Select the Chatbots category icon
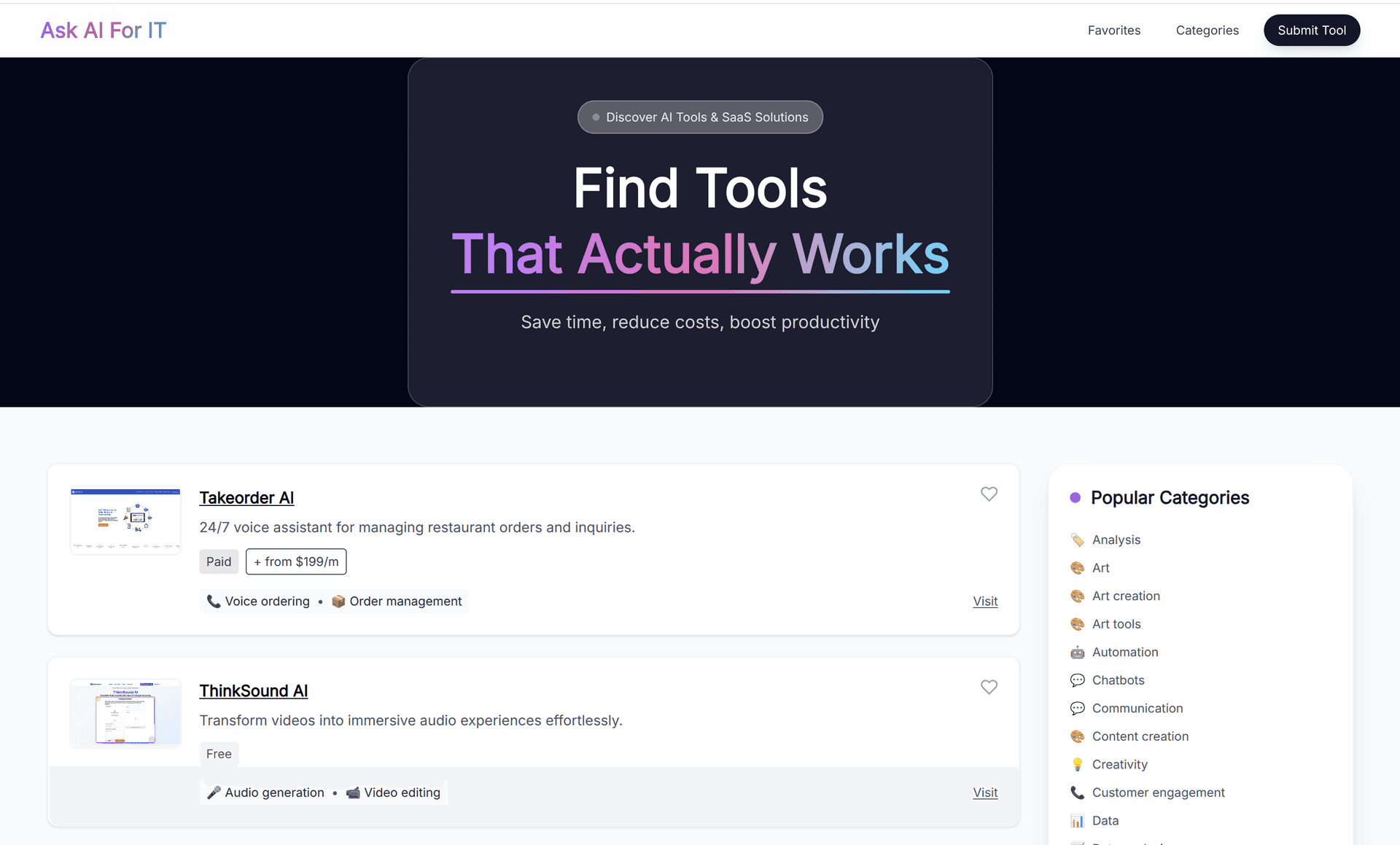1400x845 pixels. 1077,680
